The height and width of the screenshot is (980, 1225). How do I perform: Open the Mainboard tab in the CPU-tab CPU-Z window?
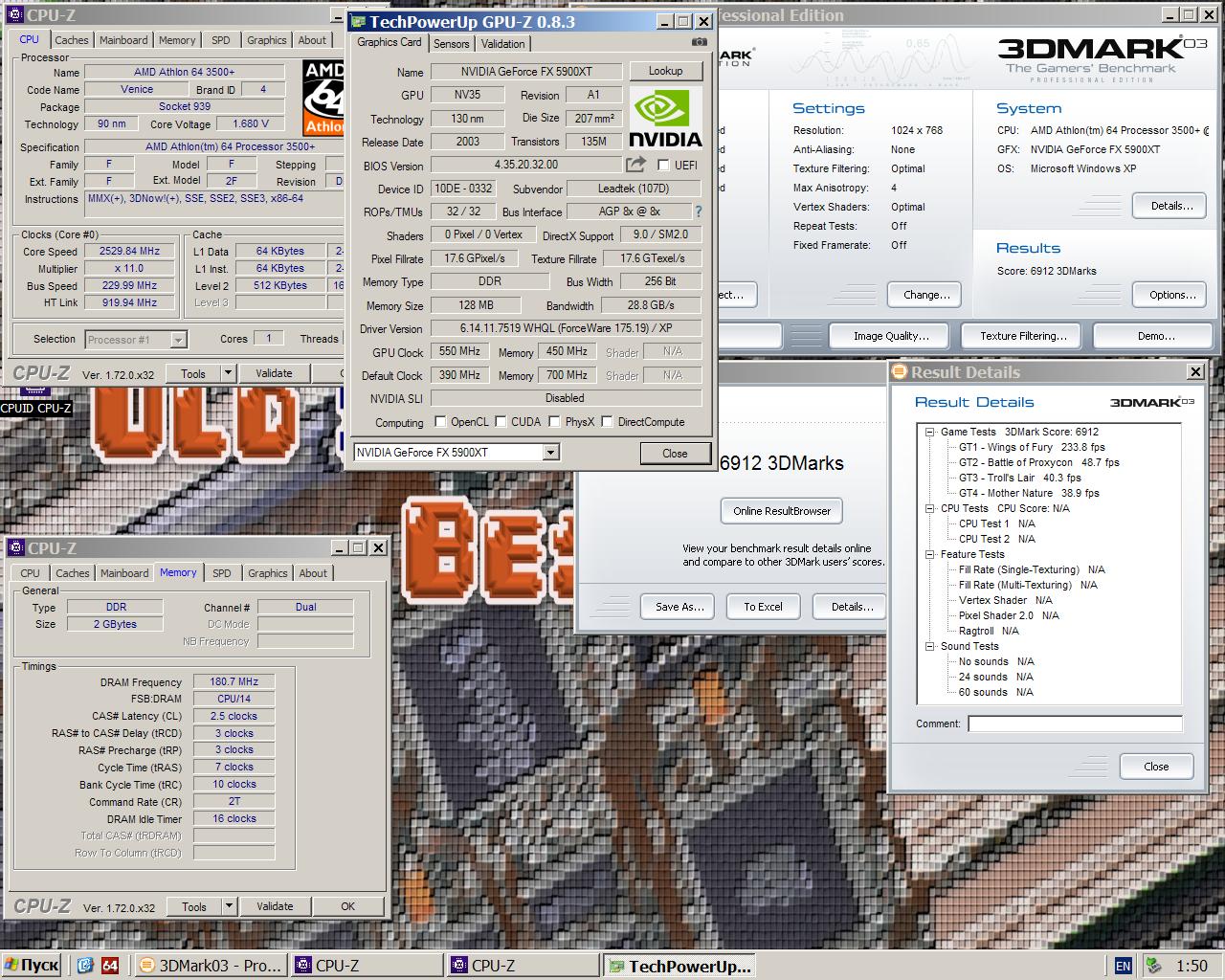[123, 40]
